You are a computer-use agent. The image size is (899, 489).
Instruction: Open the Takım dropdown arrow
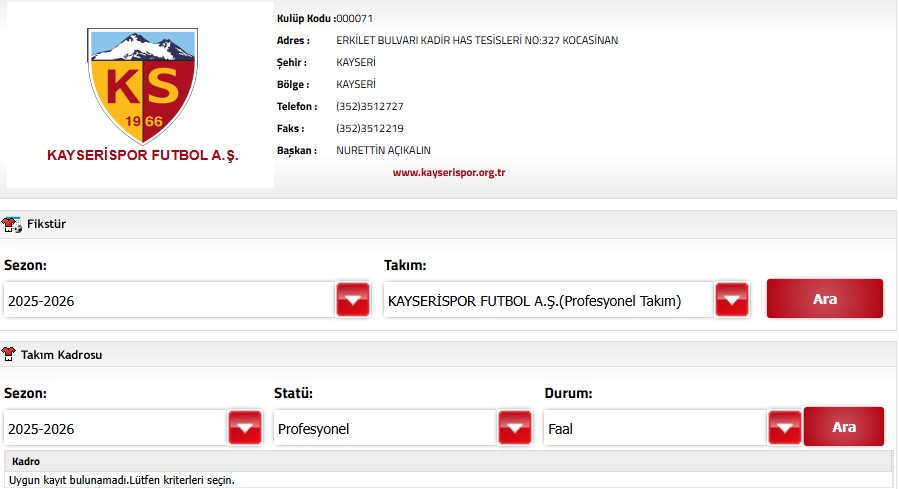click(x=732, y=299)
